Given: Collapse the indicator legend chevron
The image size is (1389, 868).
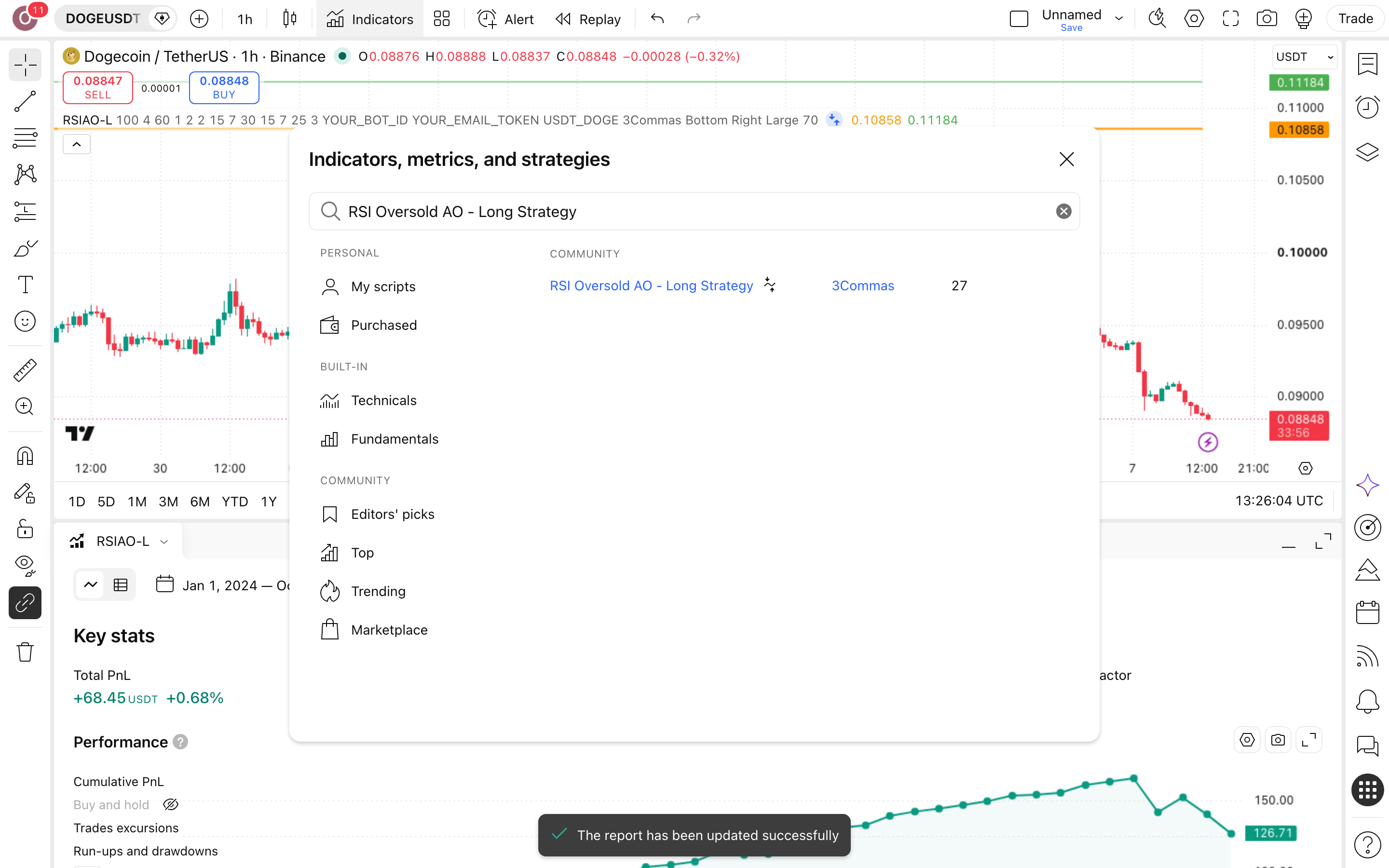Looking at the screenshot, I should pos(76,144).
